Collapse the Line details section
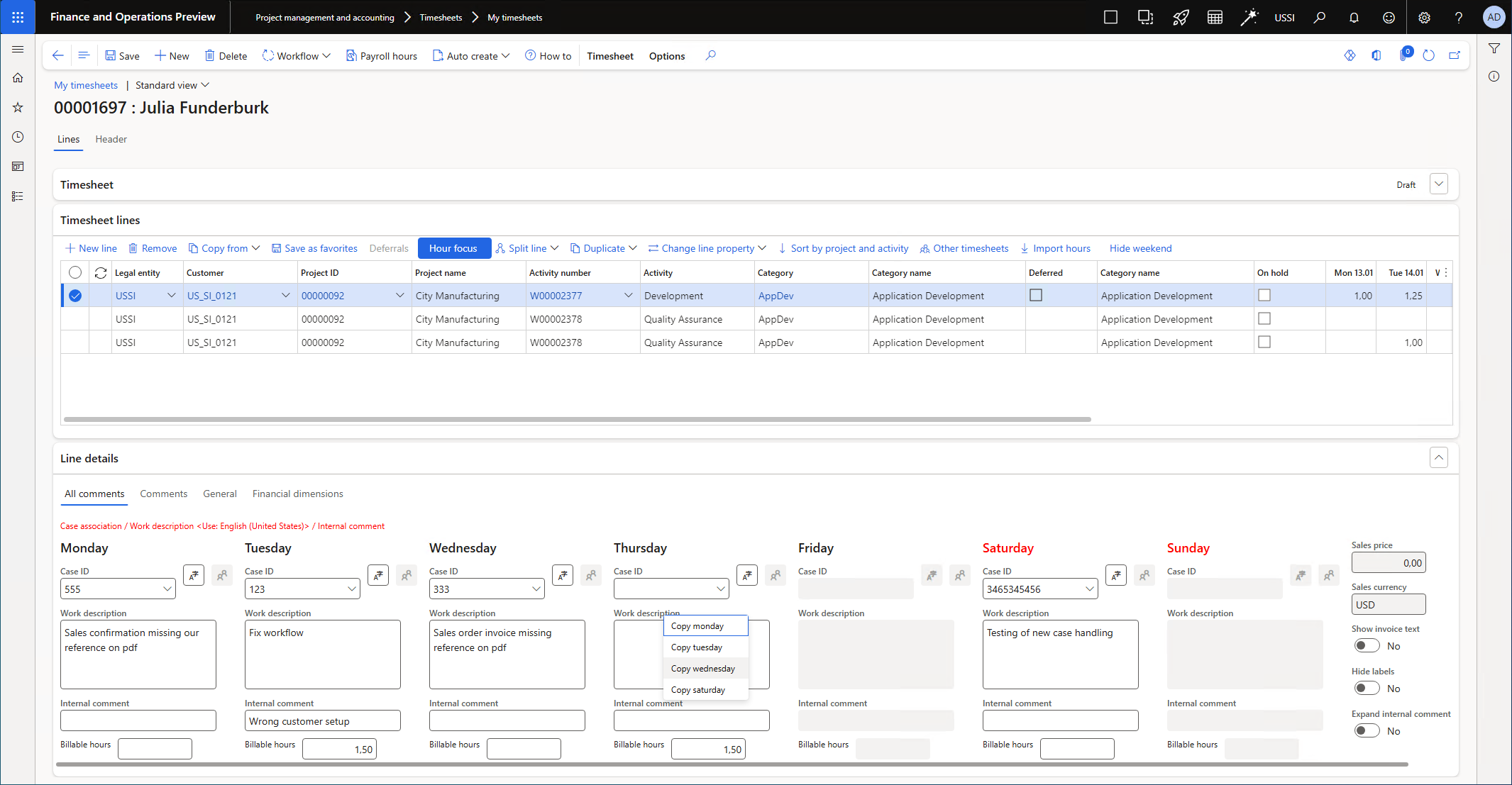 tap(1438, 458)
